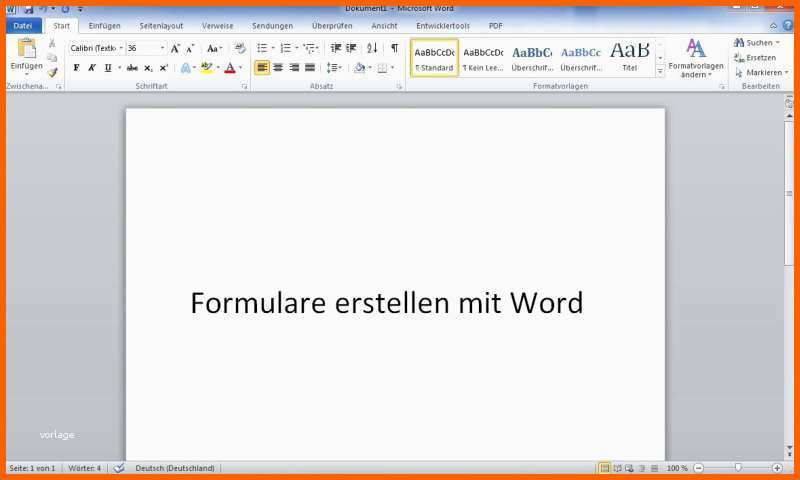Viewport: 800px width, 480px height.
Task: Align the paragraph text right
Action: [294, 67]
